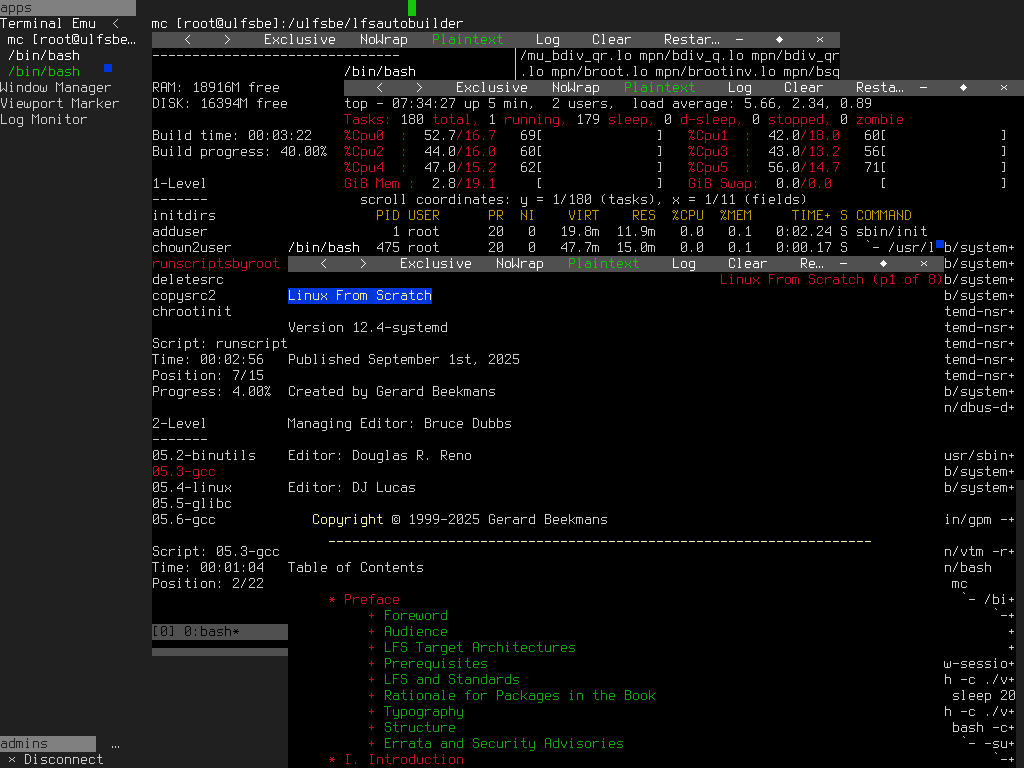Click the left arrow in the topmost window menu
The image size is (1024, 768).
[188, 40]
